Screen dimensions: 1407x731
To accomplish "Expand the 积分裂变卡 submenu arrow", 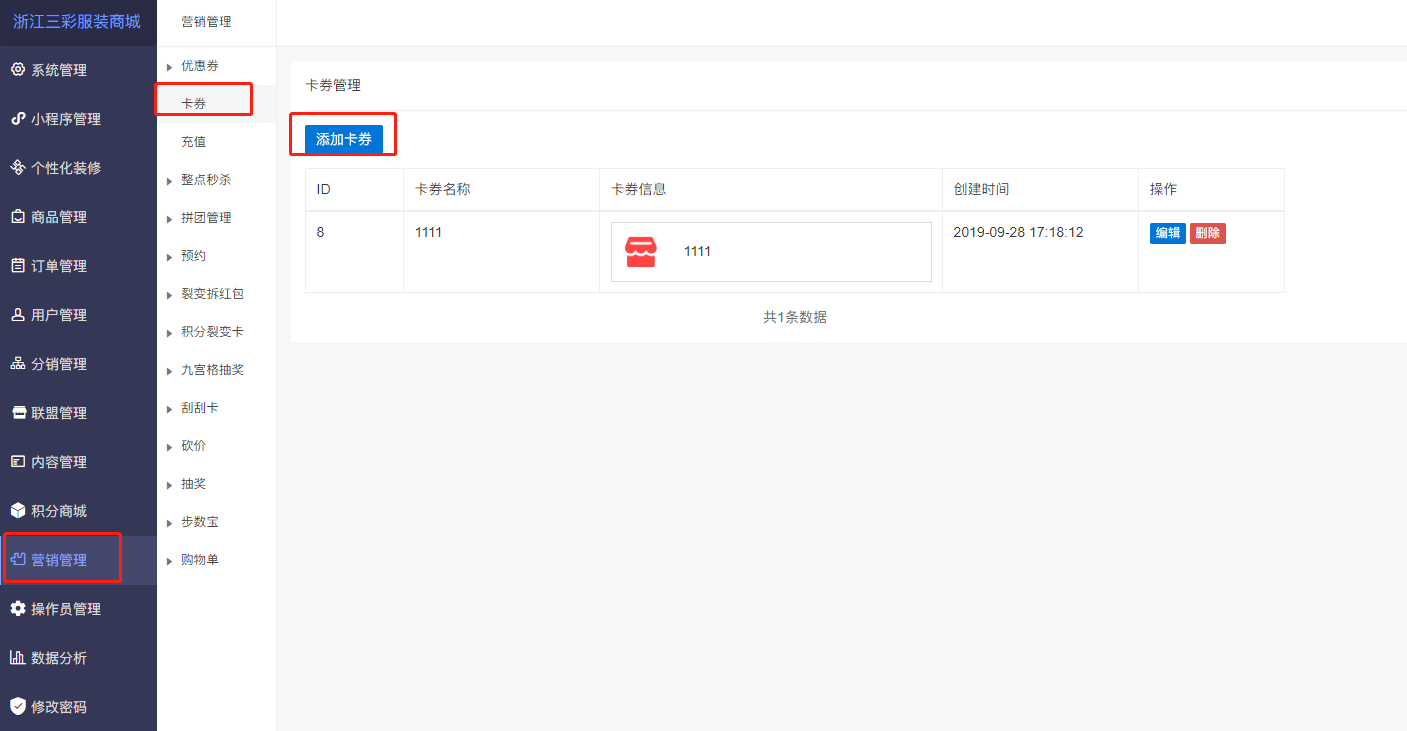I will pyautogui.click(x=169, y=333).
